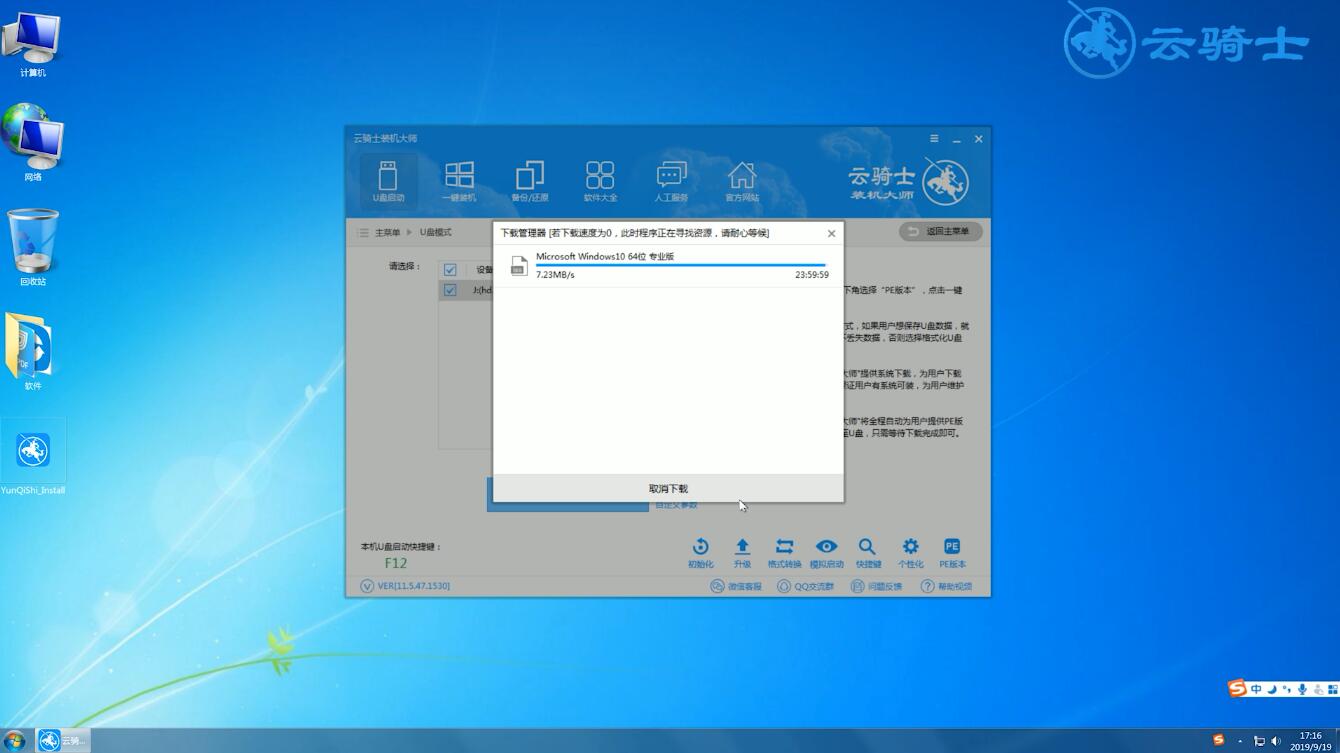Open 软件 folder on desktop
The height and width of the screenshot is (753, 1340).
tap(33, 352)
